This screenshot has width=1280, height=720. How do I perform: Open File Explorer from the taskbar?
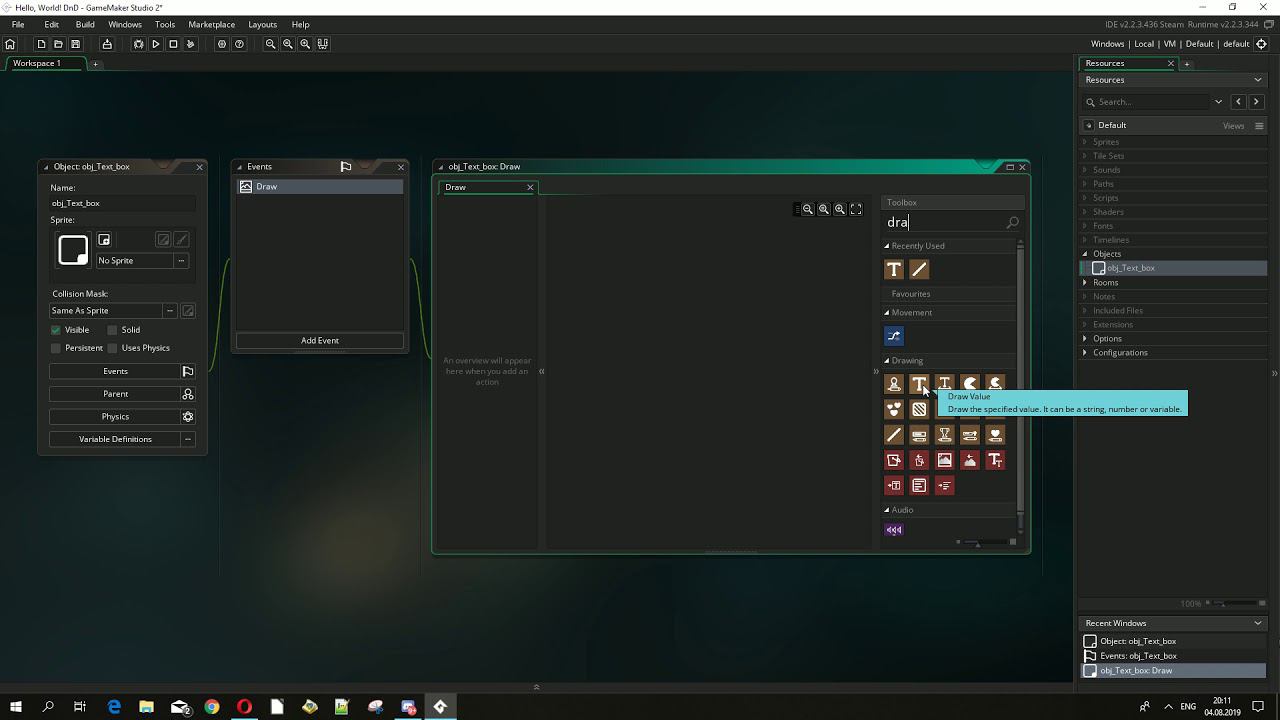click(146, 707)
